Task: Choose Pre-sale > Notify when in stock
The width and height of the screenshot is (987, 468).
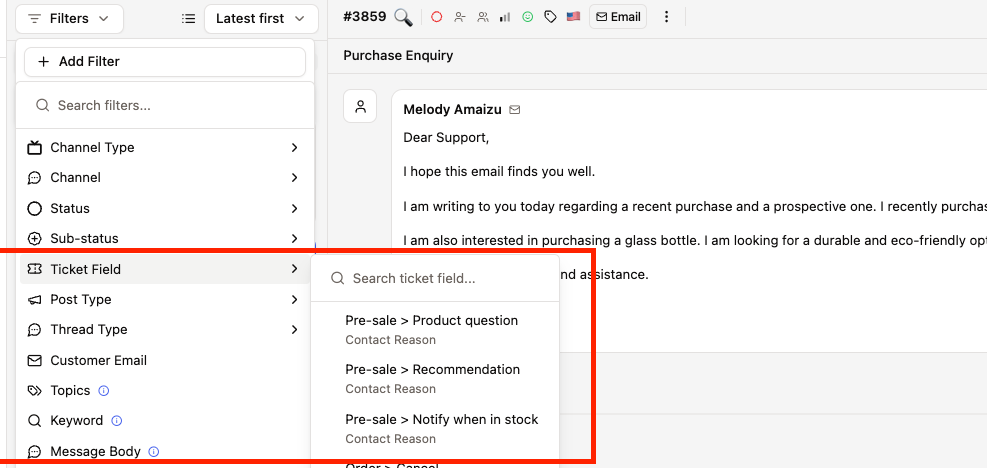Action: [435, 428]
